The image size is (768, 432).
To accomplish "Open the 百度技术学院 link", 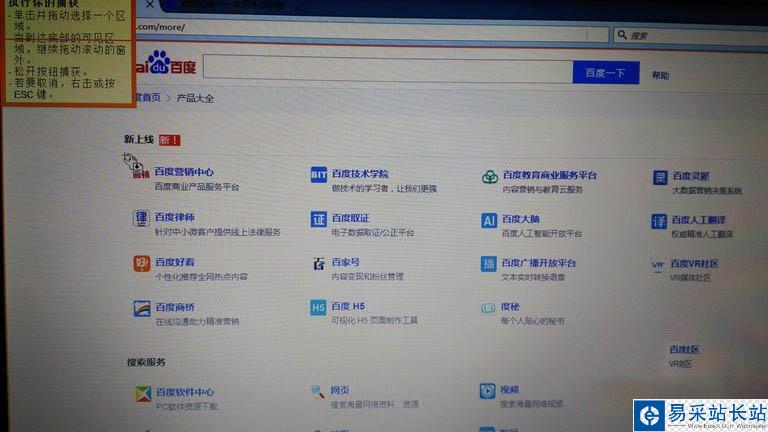I will [x=360, y=174].
